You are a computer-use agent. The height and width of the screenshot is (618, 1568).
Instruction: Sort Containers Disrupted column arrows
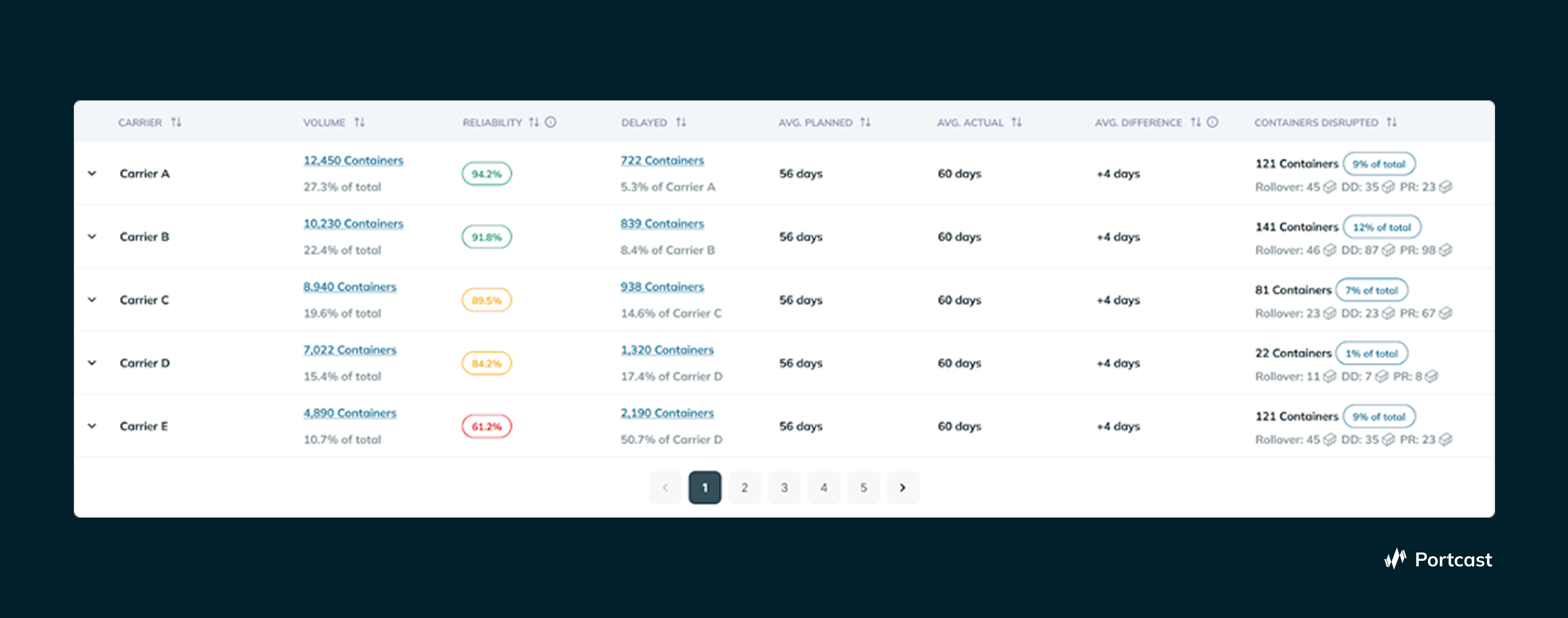pos(1391,122)
